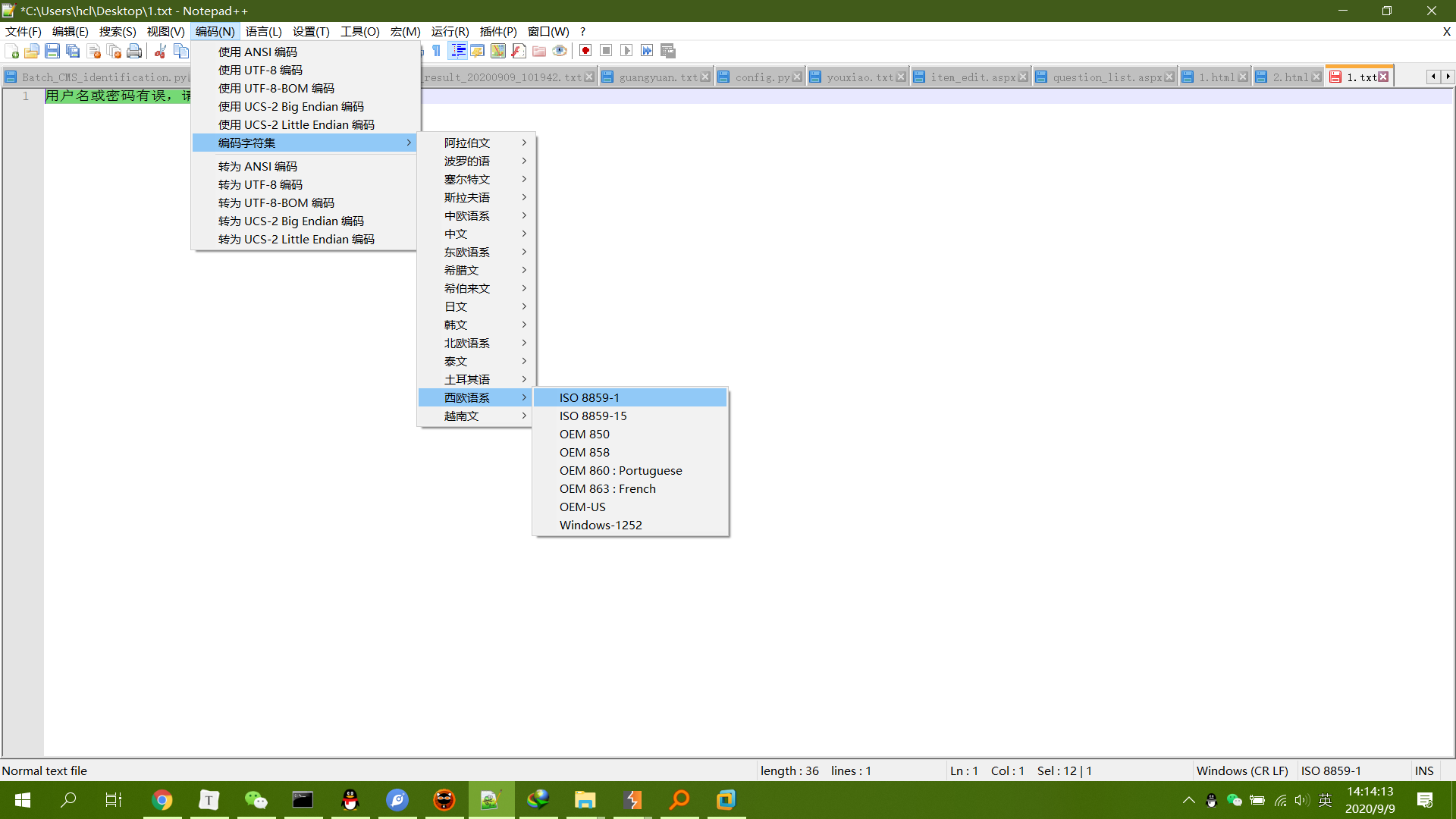The width and height of the screenshot is (1456, 819).
Task: Open Chrome from the taskbar
Action: pyautogui.click(x=162, y=800)
